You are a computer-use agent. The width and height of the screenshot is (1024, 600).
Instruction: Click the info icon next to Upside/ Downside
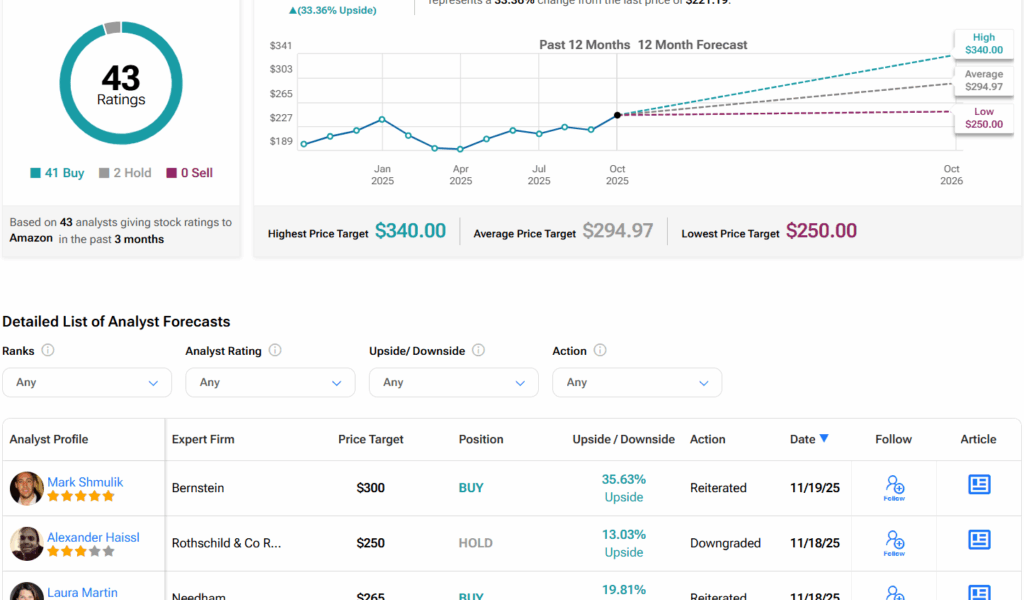(478, 351)
